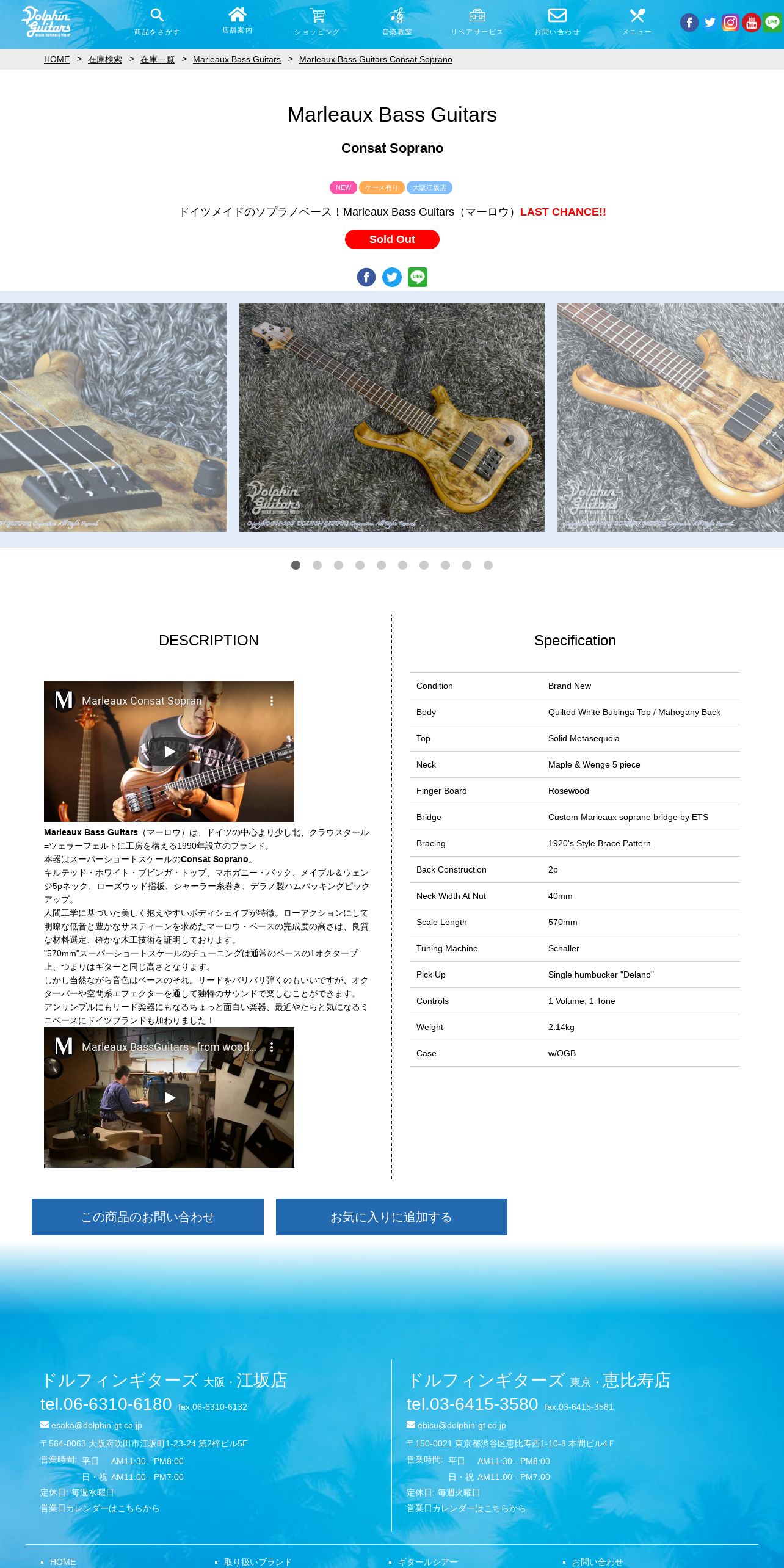Click the Consat Soprano heading

[x=392, y=148]
